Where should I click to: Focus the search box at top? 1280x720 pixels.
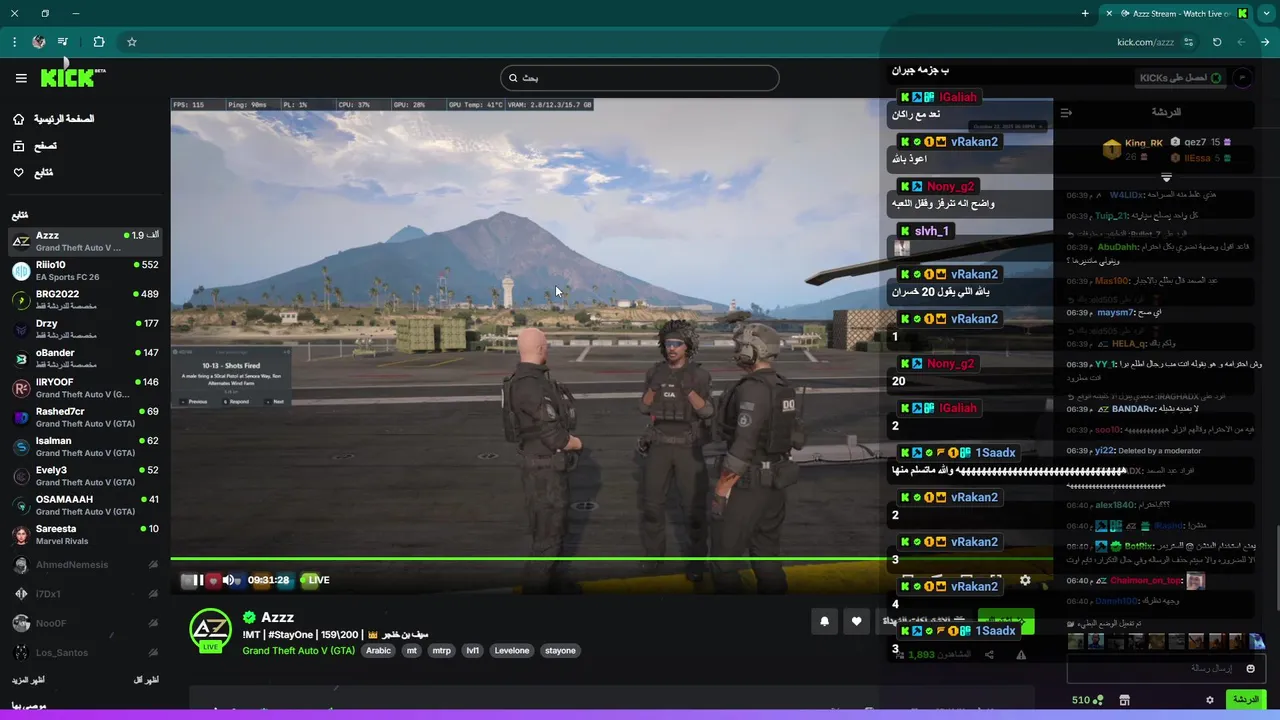(x=639, y=78)
